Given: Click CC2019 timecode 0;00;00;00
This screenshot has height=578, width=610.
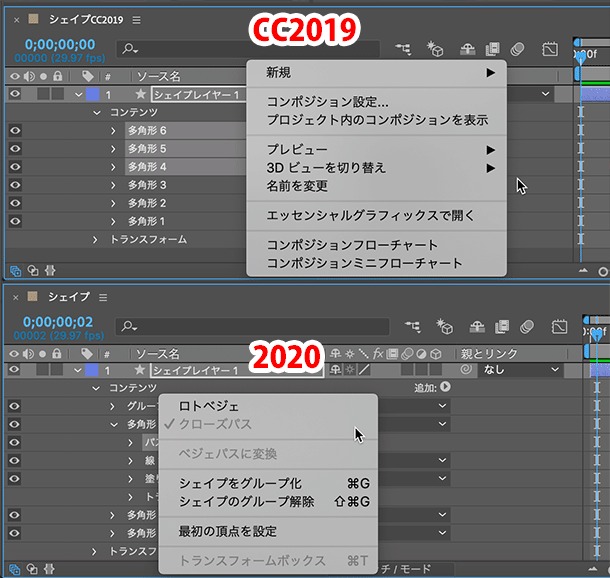Looking at the screenshot, I should pyautogui.click(x=60, y=44).
